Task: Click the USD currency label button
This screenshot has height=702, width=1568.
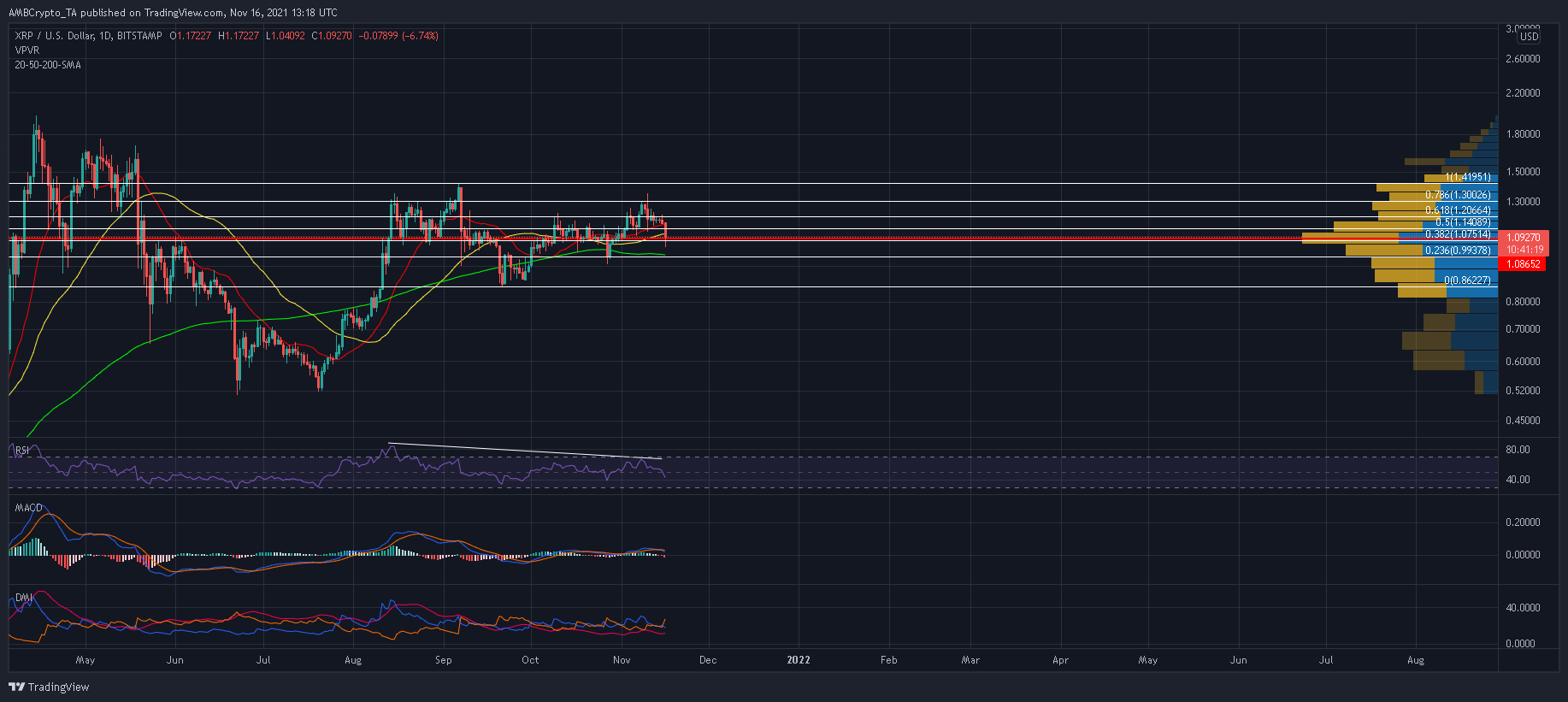Action: coord(1529,37)
